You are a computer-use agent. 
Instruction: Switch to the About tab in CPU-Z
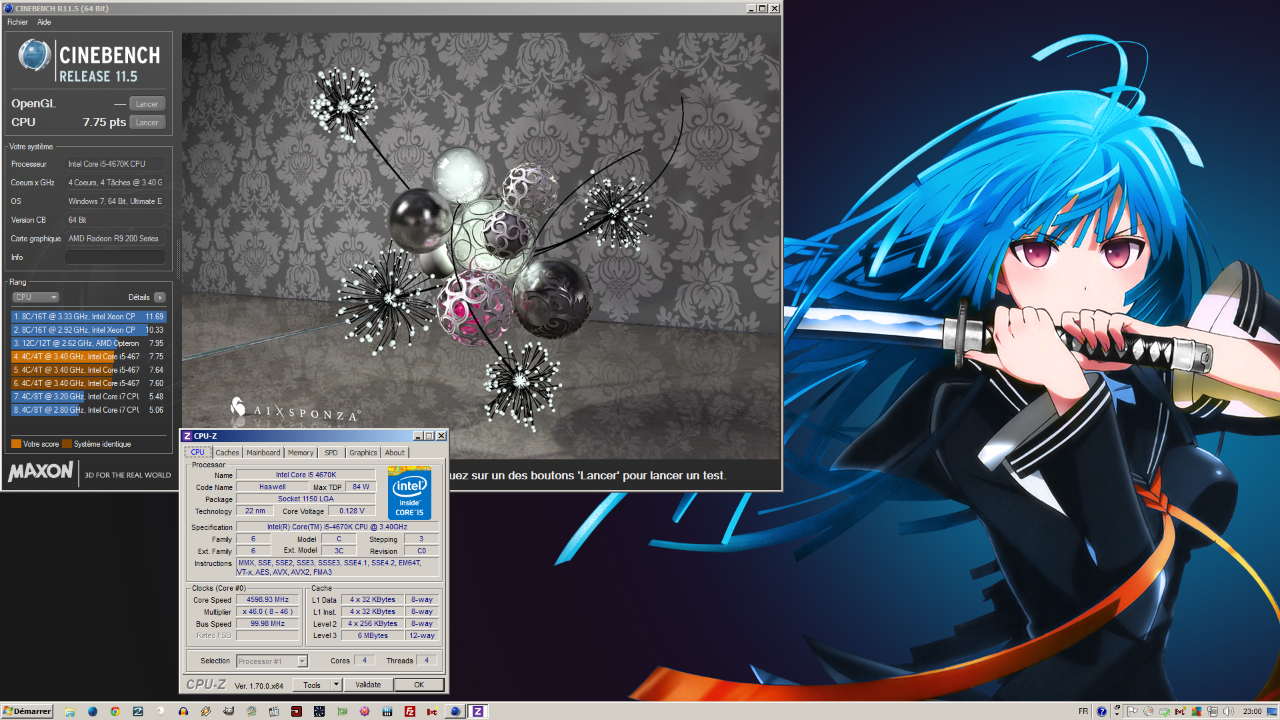395,452
